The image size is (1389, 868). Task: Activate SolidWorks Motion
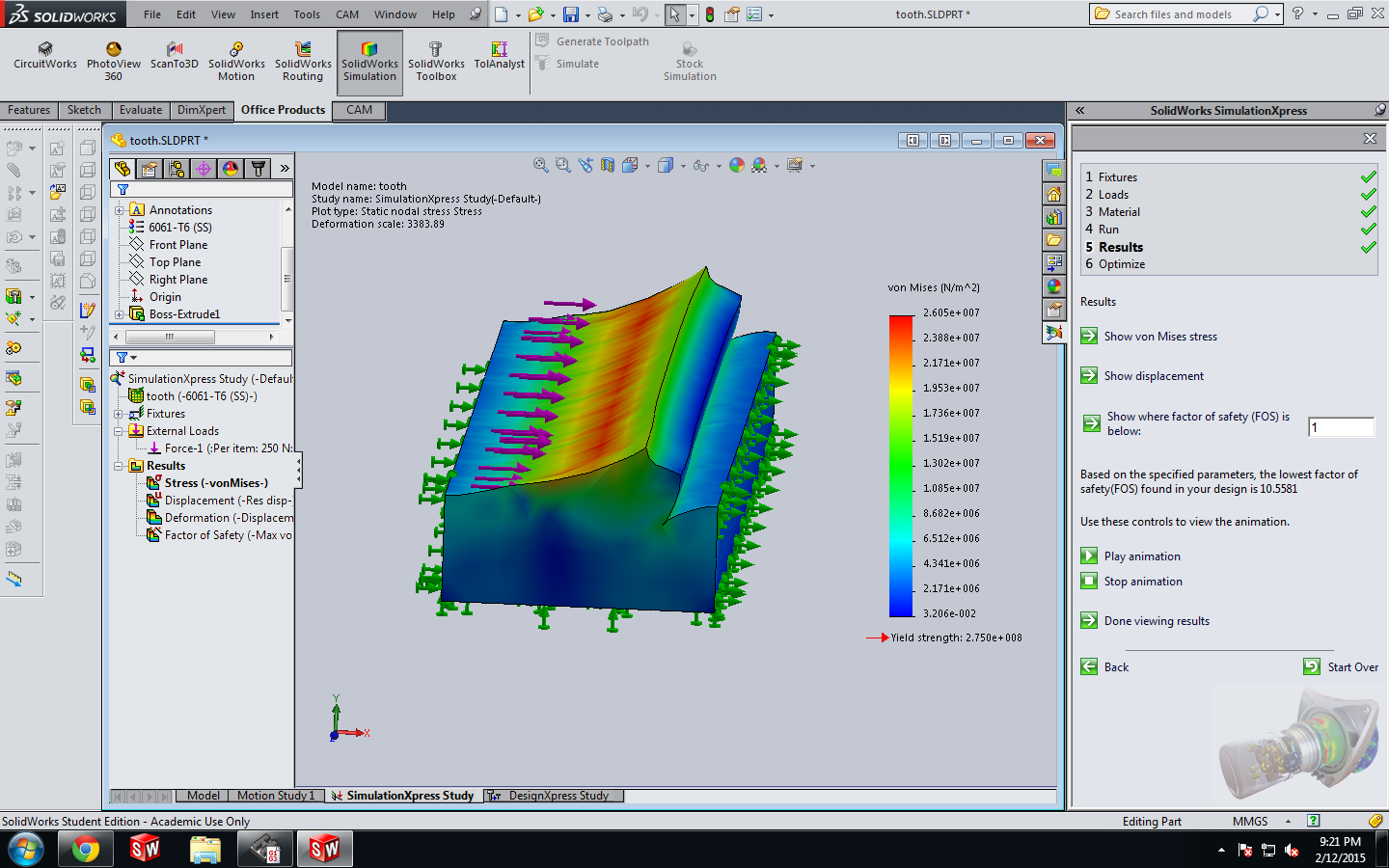pyautogui.click(x=236, y=62)
